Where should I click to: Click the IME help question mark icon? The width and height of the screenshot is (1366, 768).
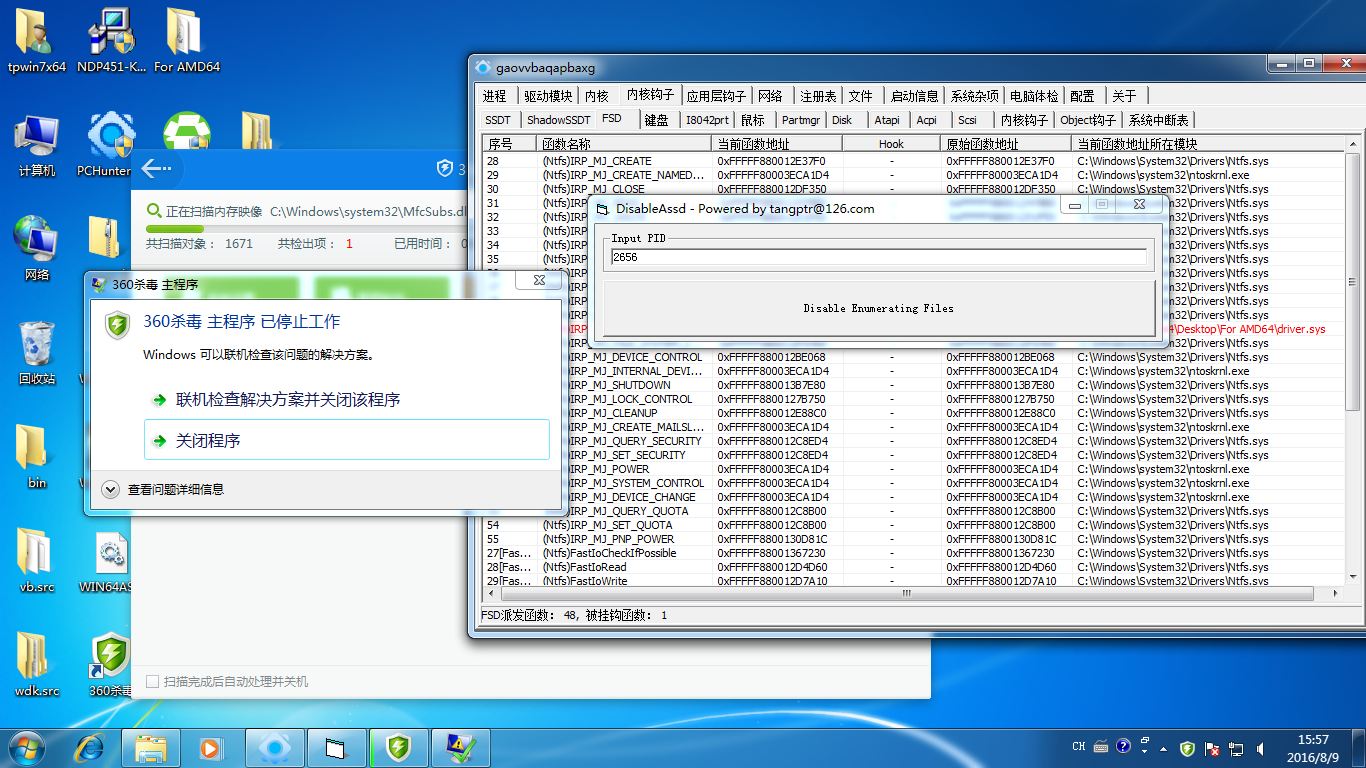[x=1123, y=747]
